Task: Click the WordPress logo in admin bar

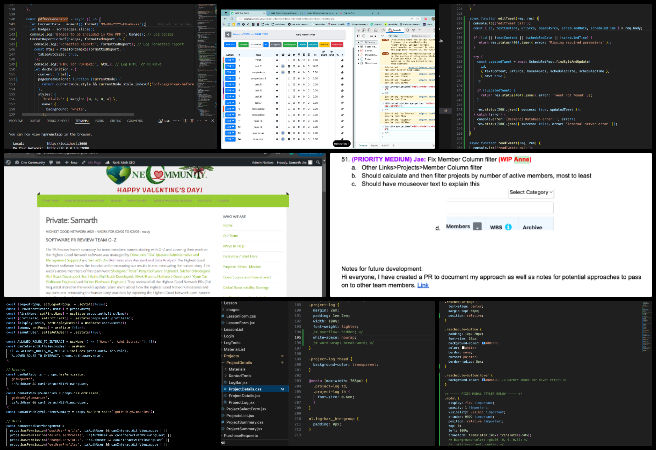Action: (x=8, y=162)
